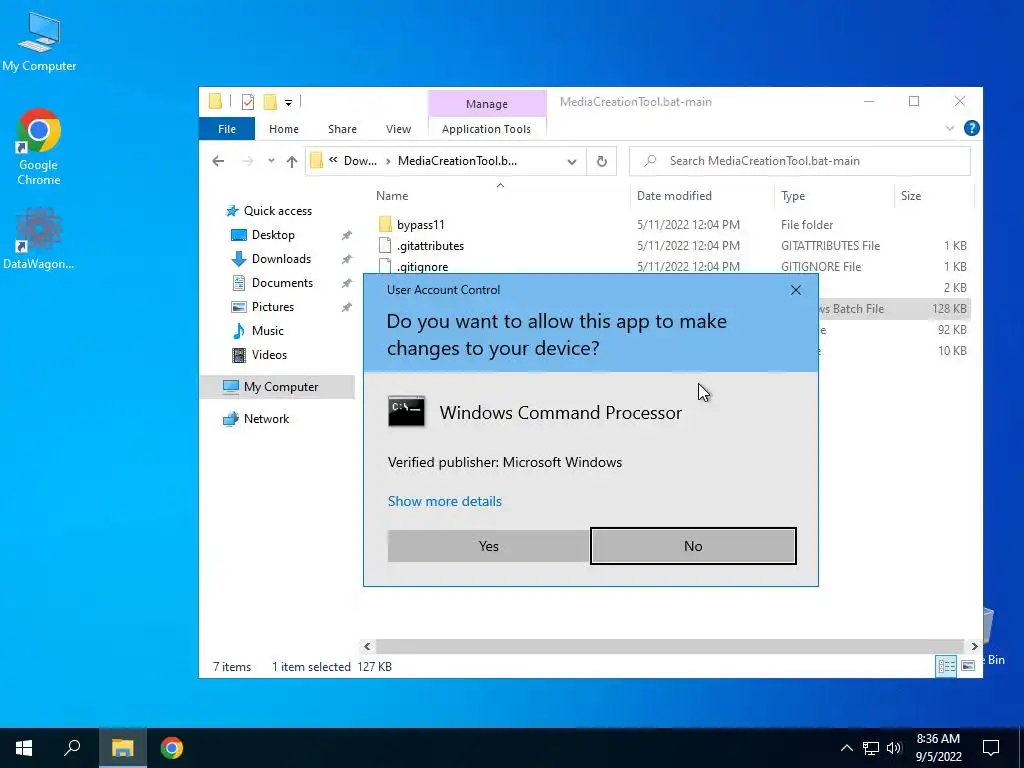The image size is (1024, 768).
Task: Sort by the Type column header
Action: pos(793,196)
